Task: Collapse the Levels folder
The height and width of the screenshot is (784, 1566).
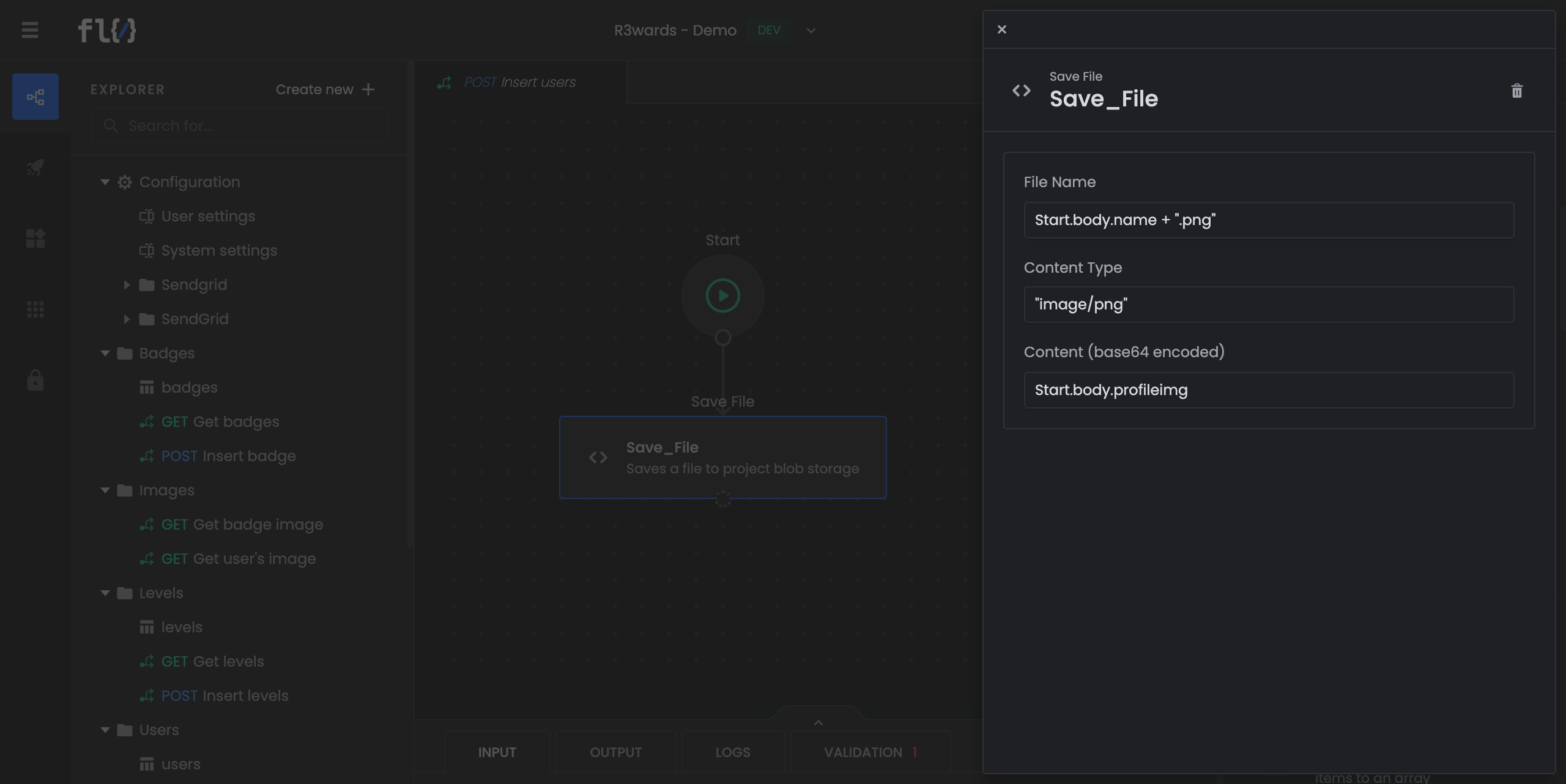Action: pyautogui.click(x=105, y=593)
